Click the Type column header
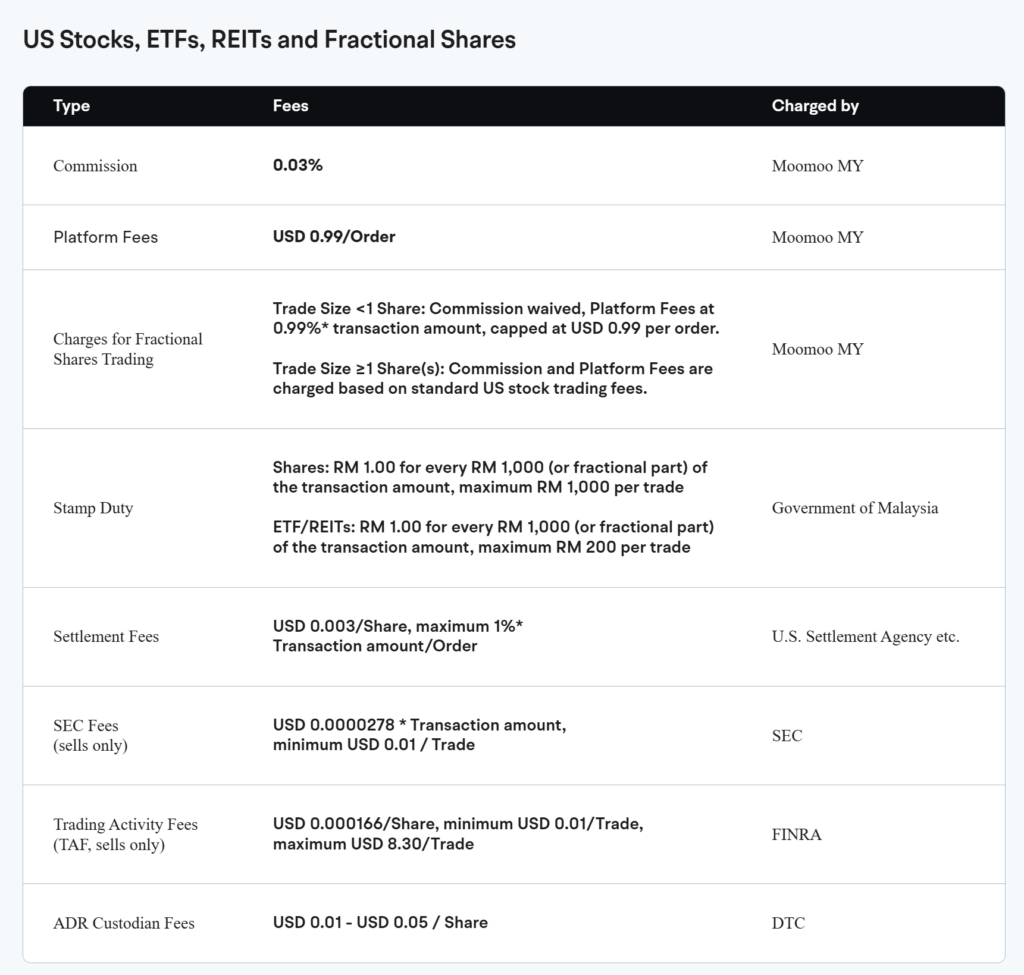 [71, 106]
